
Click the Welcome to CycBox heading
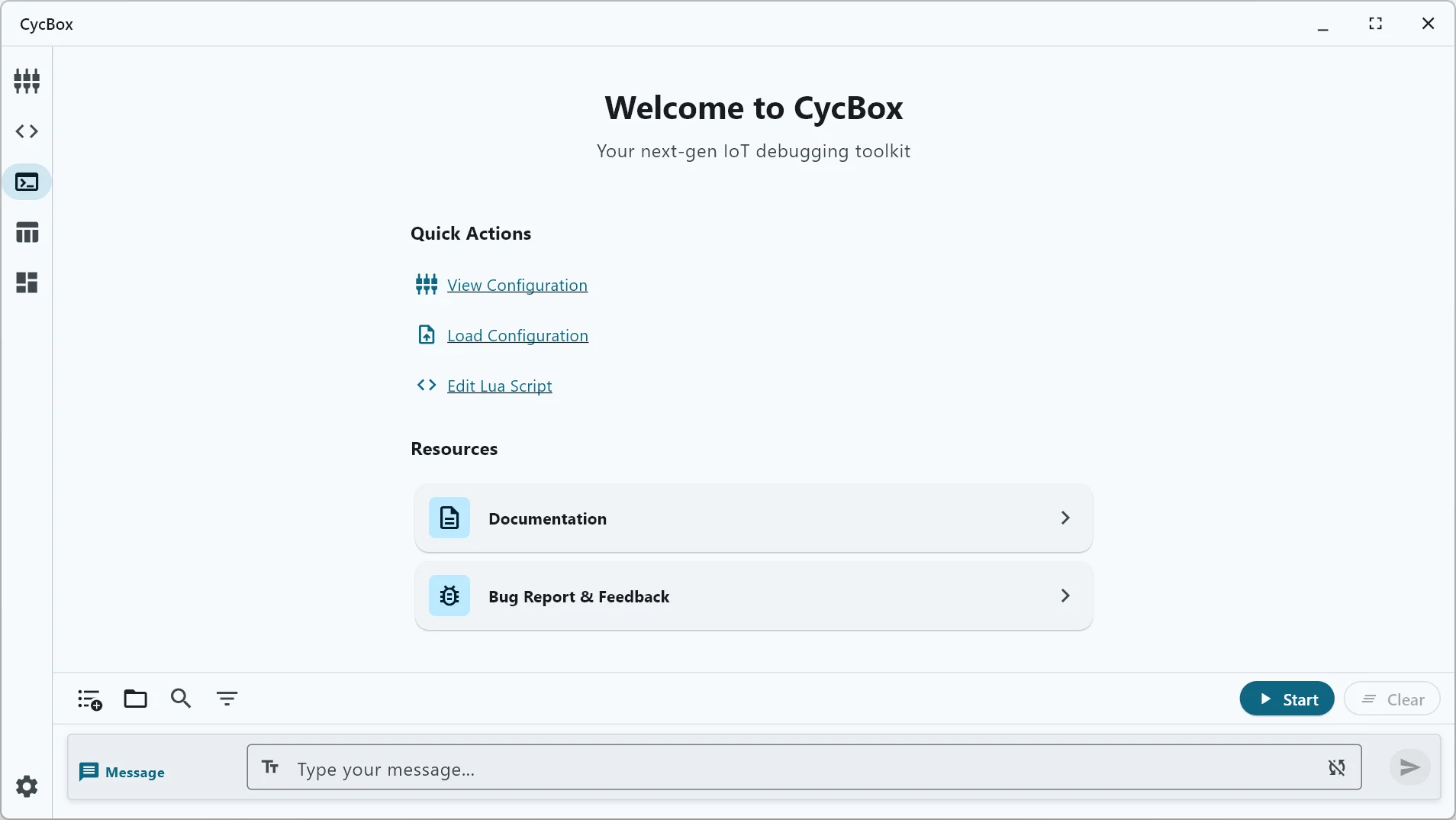pyautogui.click(x=754, y=108)
